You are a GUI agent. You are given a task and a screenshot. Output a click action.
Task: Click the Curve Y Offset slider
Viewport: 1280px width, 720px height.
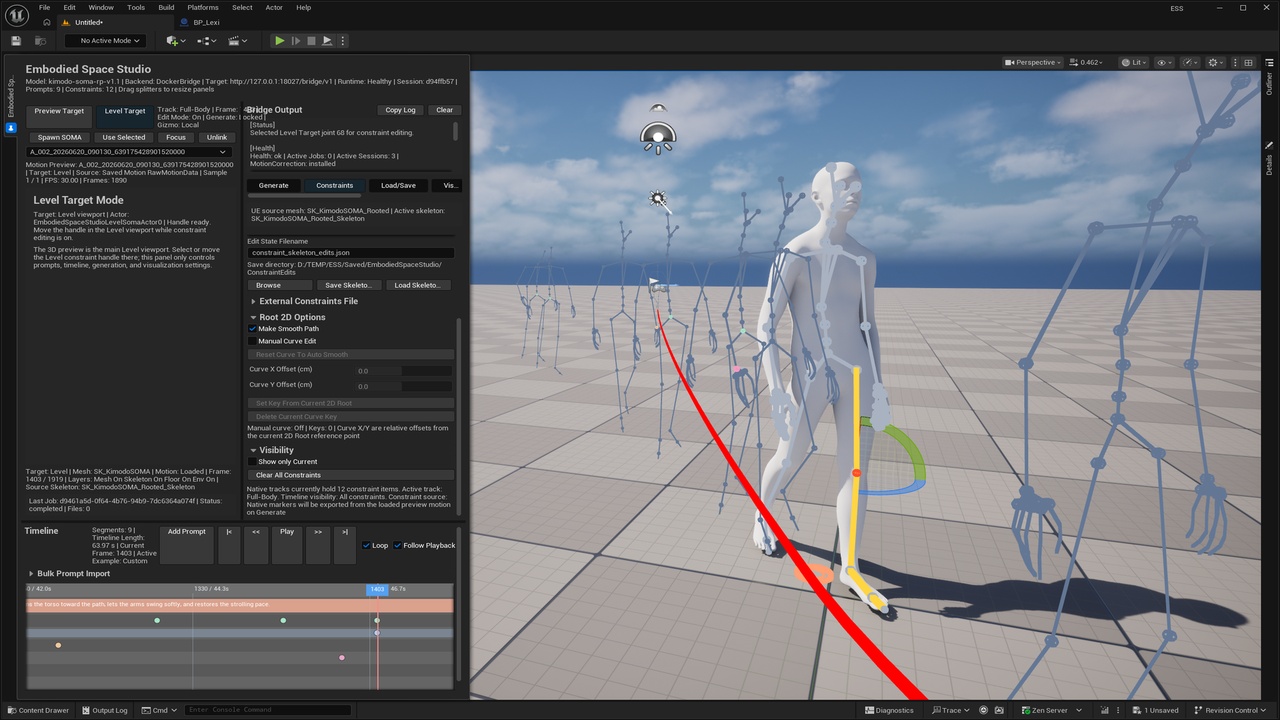click(404, 385)
